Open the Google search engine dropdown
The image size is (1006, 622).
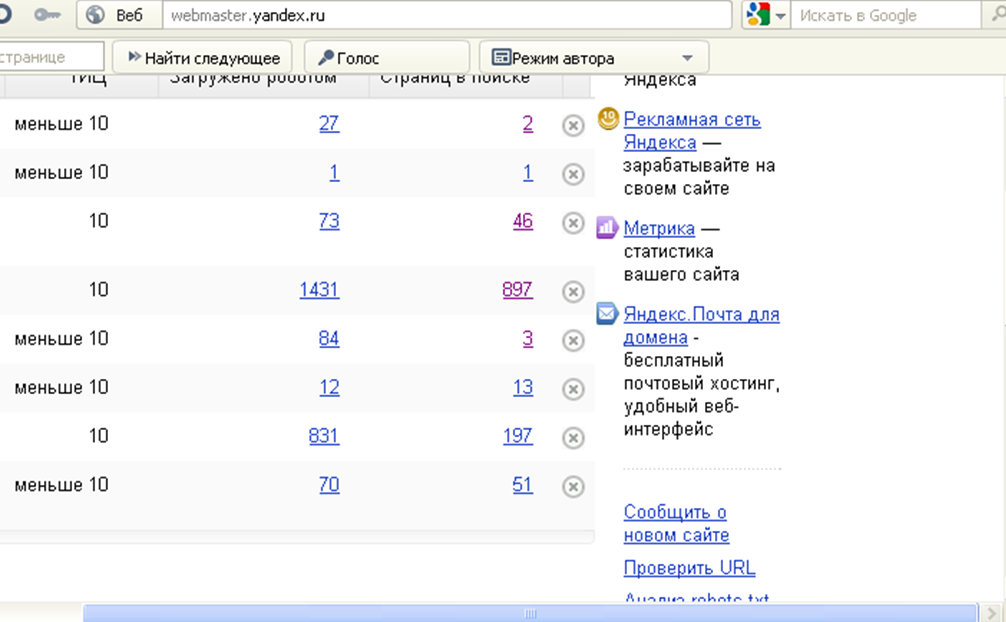pos(780,15)
